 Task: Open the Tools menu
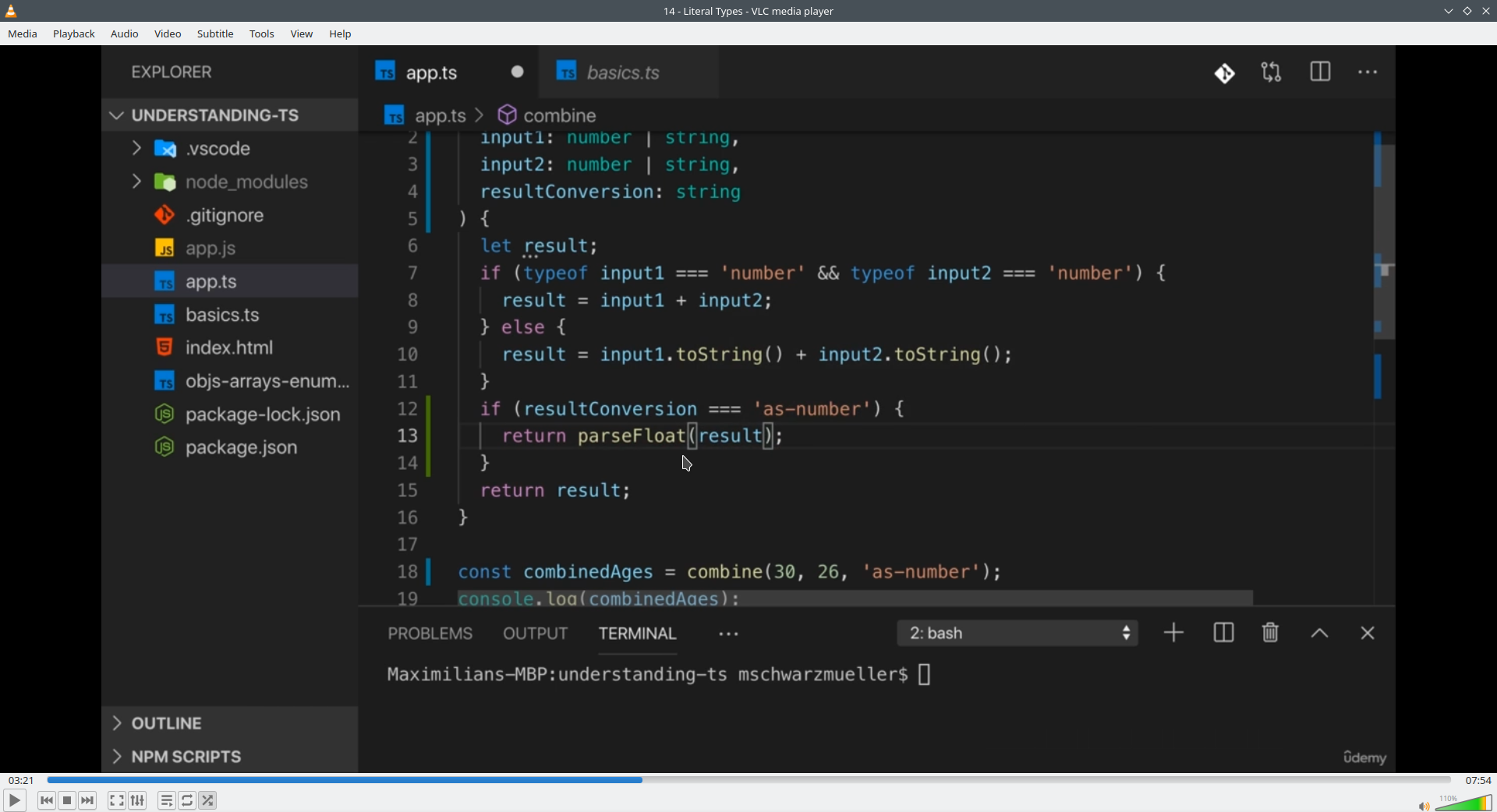[262, 34]
